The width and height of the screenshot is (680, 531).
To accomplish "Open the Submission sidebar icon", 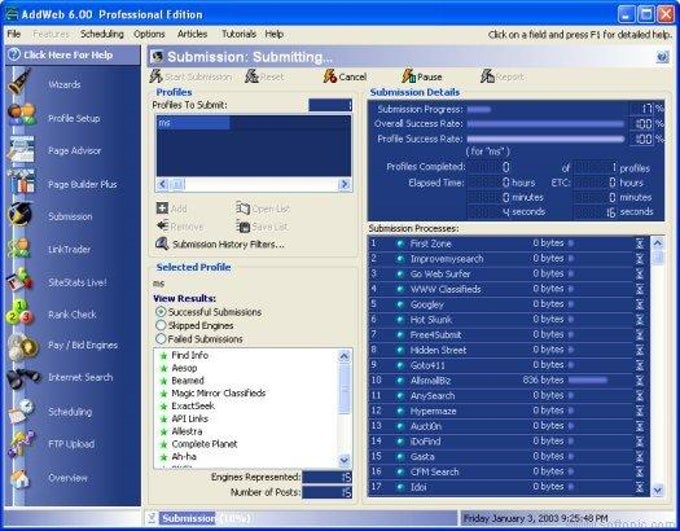I will pos(20,214).
